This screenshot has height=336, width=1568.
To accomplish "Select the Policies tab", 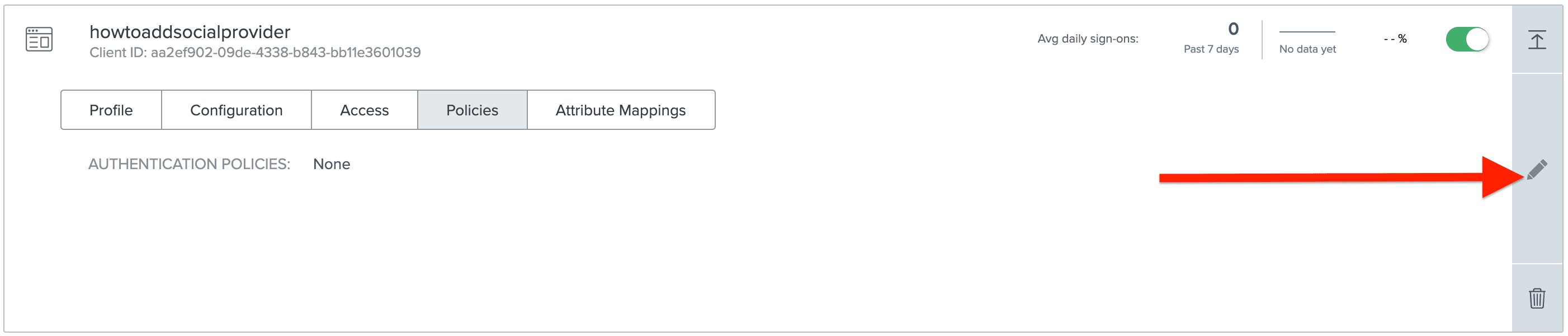I will pos(472,110).
